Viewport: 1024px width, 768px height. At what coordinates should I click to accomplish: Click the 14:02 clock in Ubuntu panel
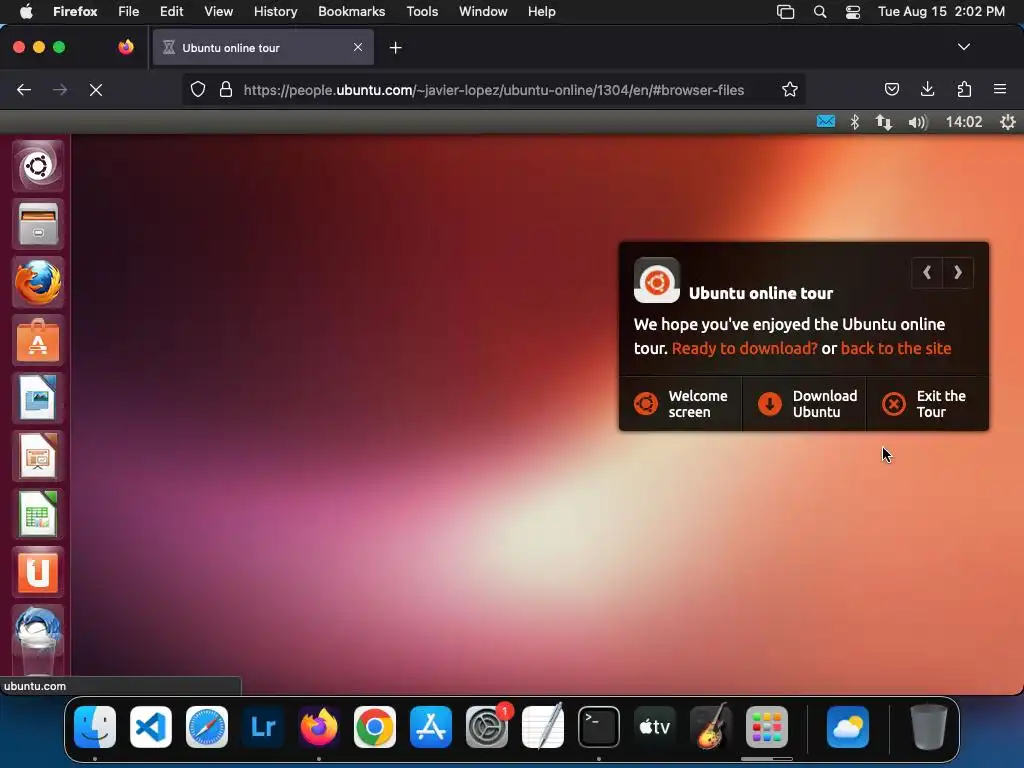[964, 122]
